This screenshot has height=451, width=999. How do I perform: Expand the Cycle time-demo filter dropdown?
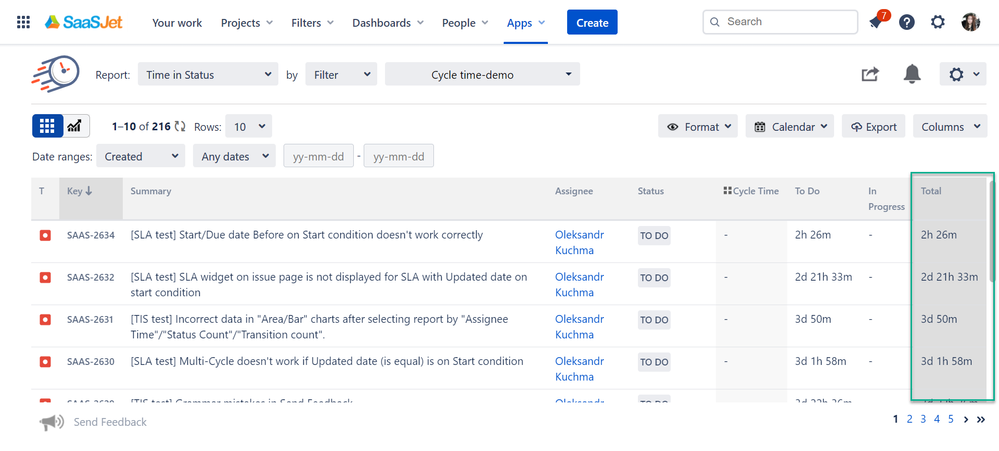click(x=482, y=75)
